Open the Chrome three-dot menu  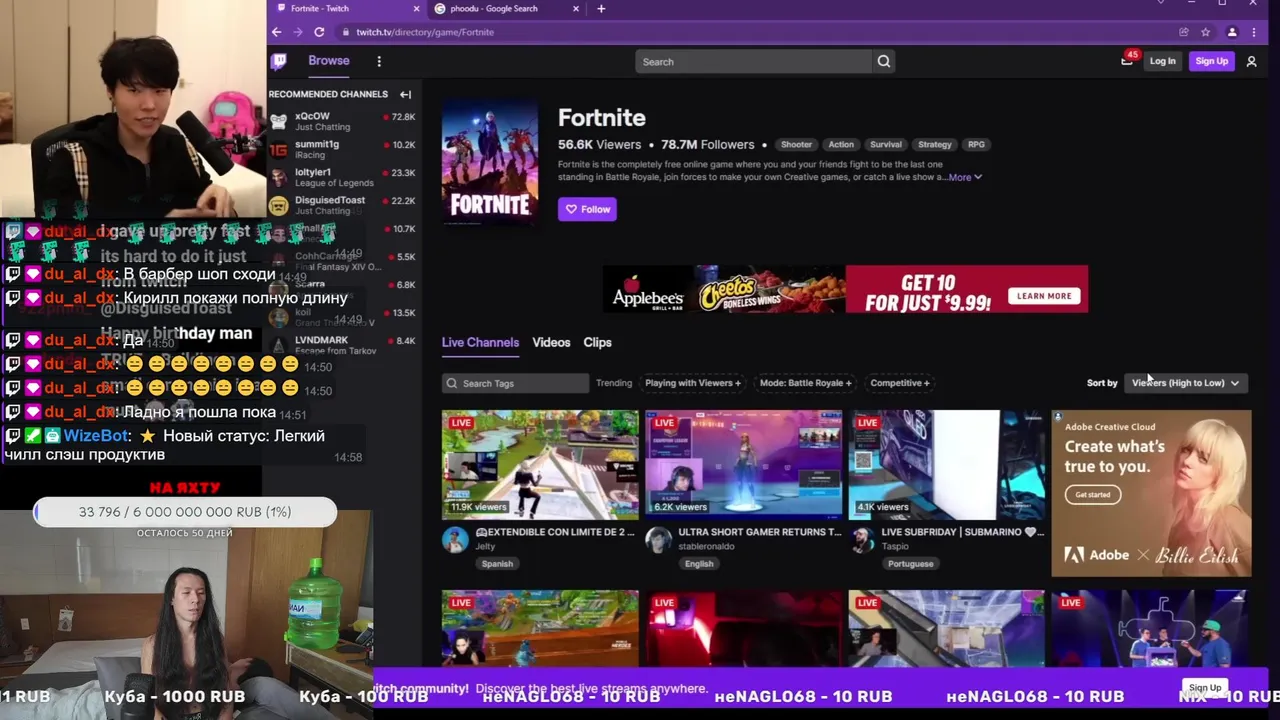coord(1254,32)
